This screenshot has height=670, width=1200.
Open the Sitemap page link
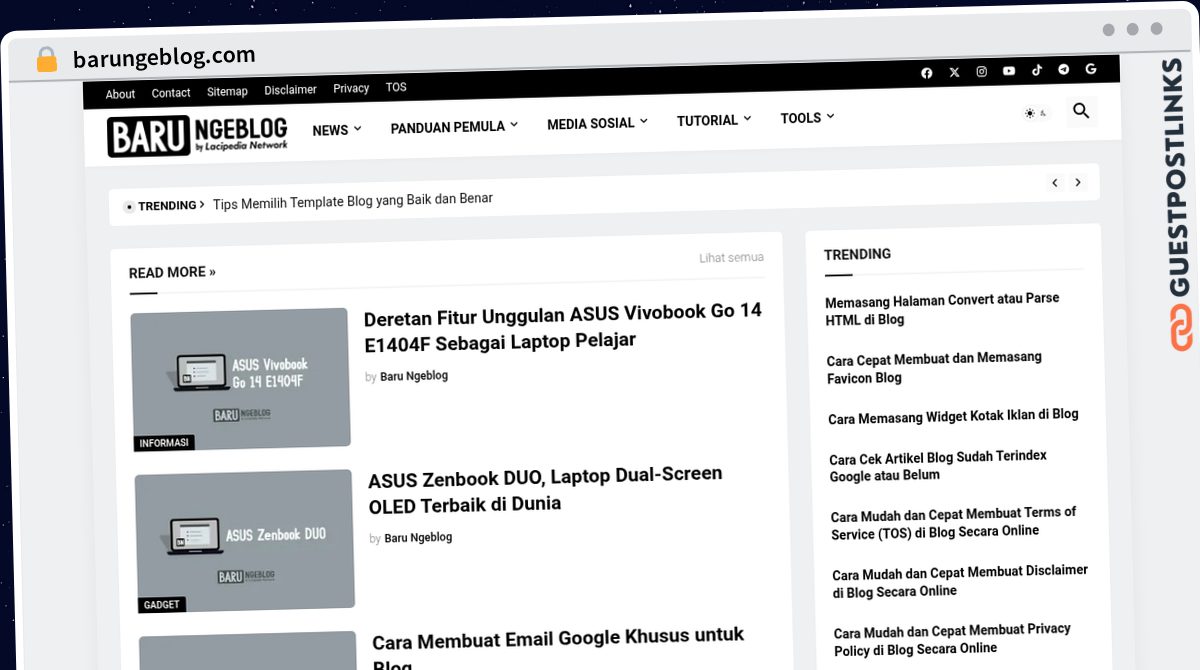click(x=227, y=91)
